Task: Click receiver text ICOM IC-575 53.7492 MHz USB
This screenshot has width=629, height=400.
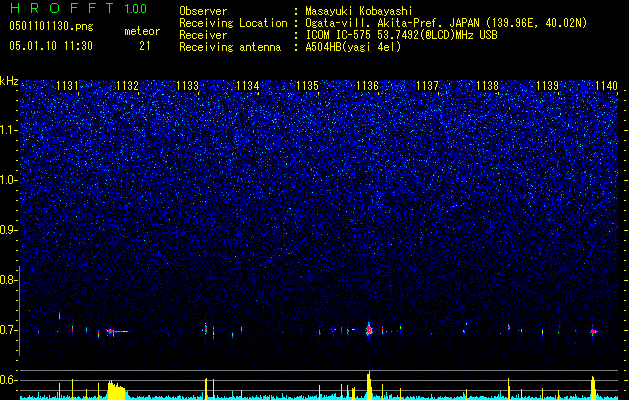Action: coord(402,35)
